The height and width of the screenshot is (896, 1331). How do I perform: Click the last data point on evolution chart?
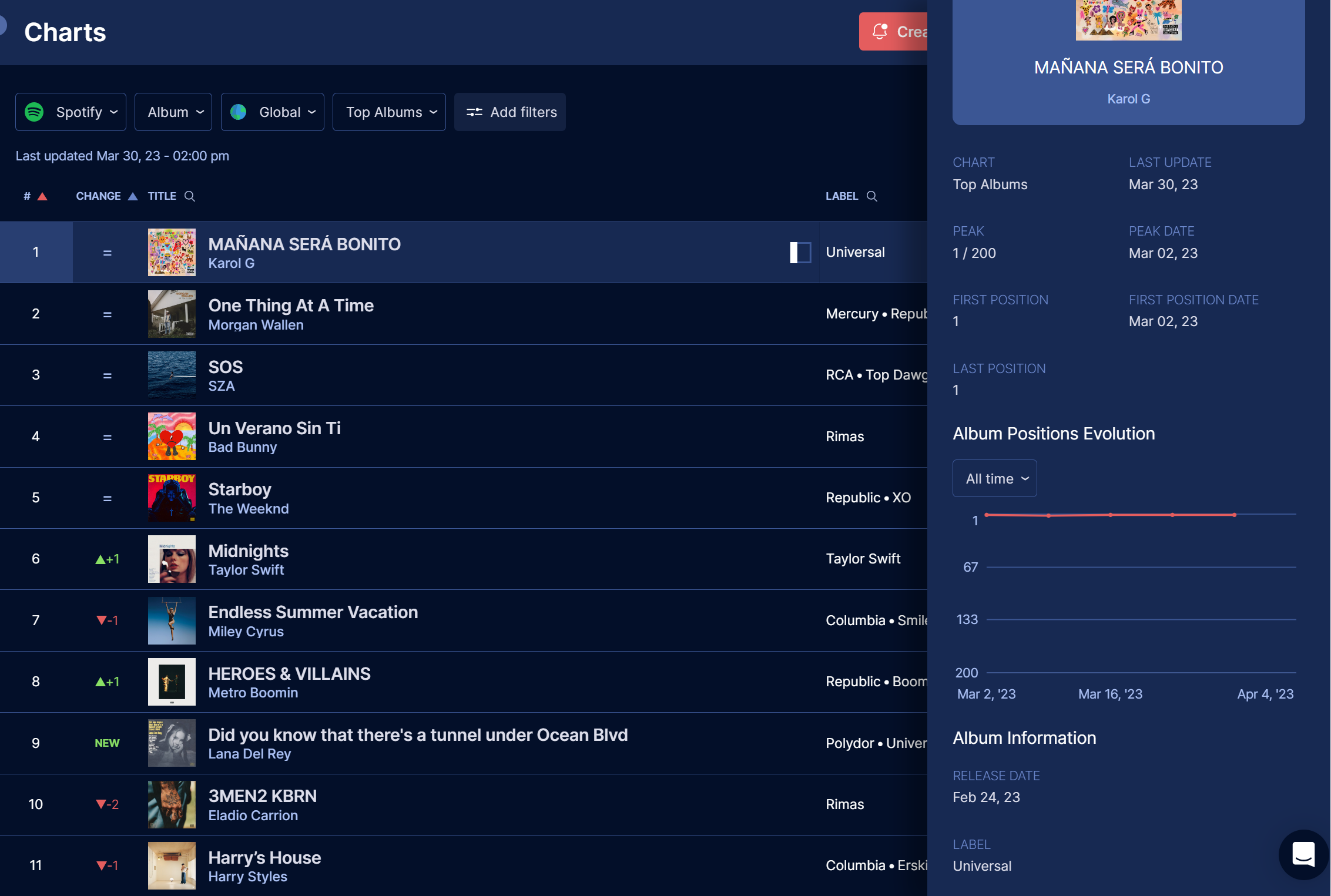(1235, 515)
